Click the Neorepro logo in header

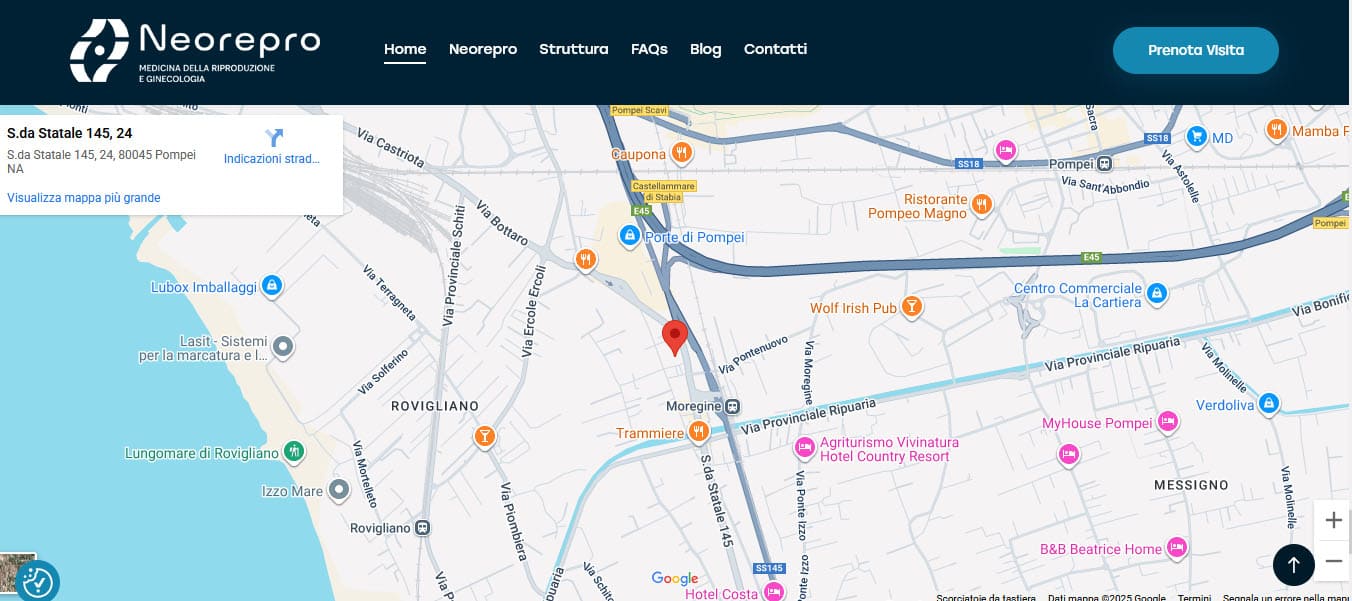(x=195, y=50)
